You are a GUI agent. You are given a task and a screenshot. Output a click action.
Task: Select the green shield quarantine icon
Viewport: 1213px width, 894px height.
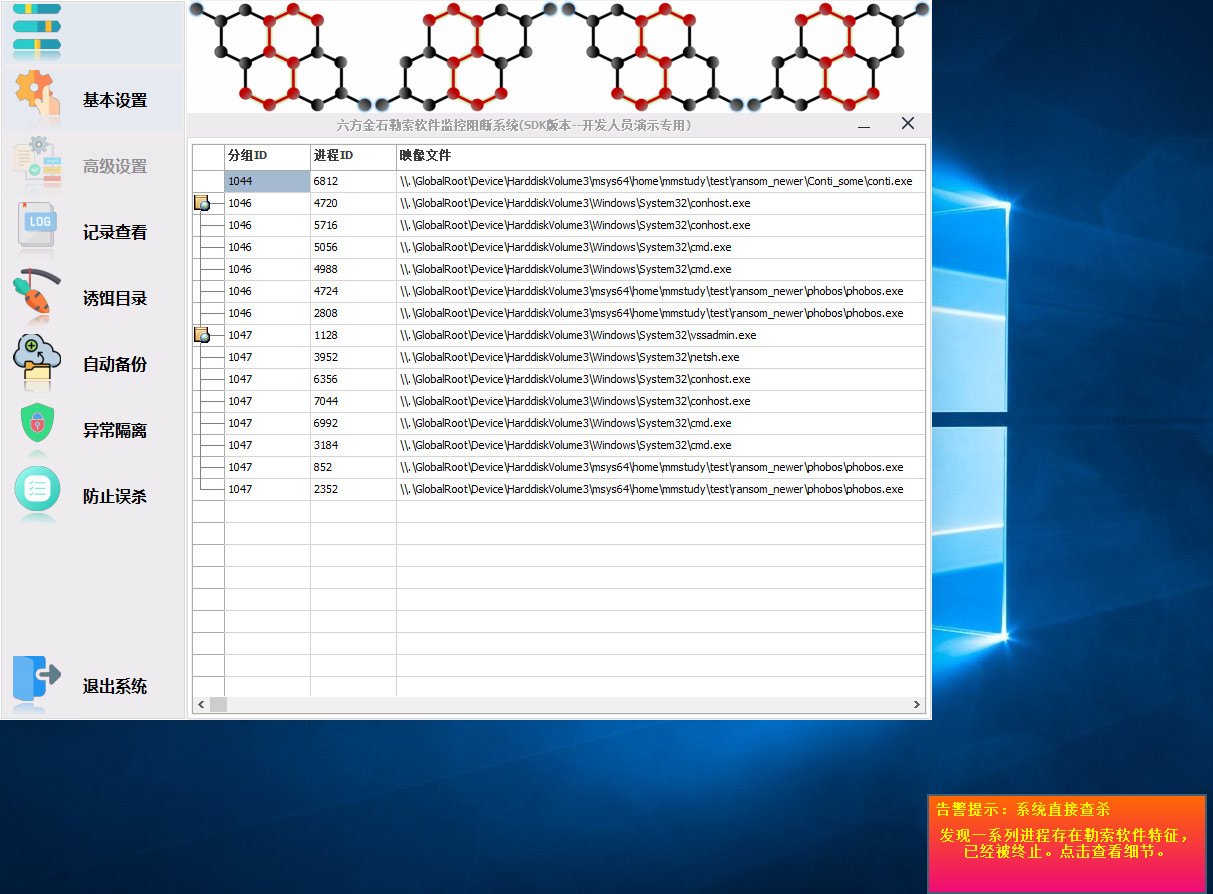(x=38, y=425)
